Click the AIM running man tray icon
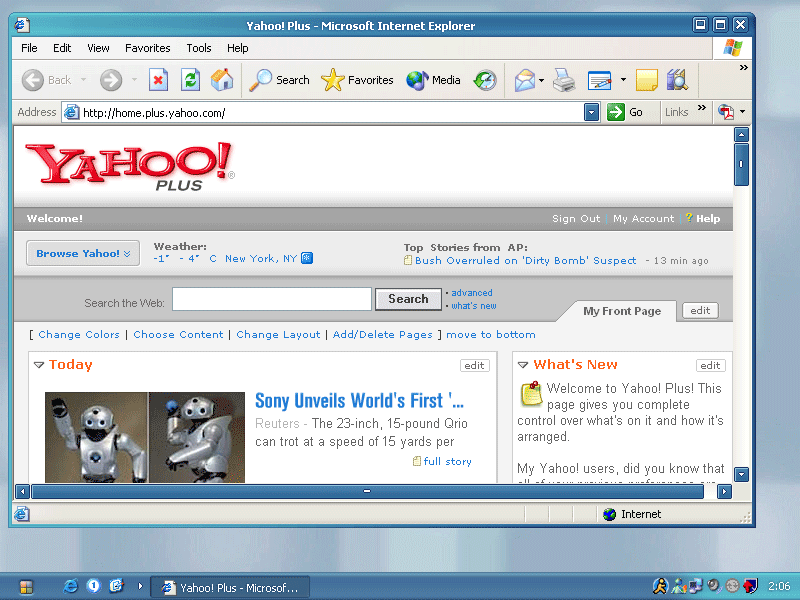Viewport: 800px width, 600px height. click(660, 586)
